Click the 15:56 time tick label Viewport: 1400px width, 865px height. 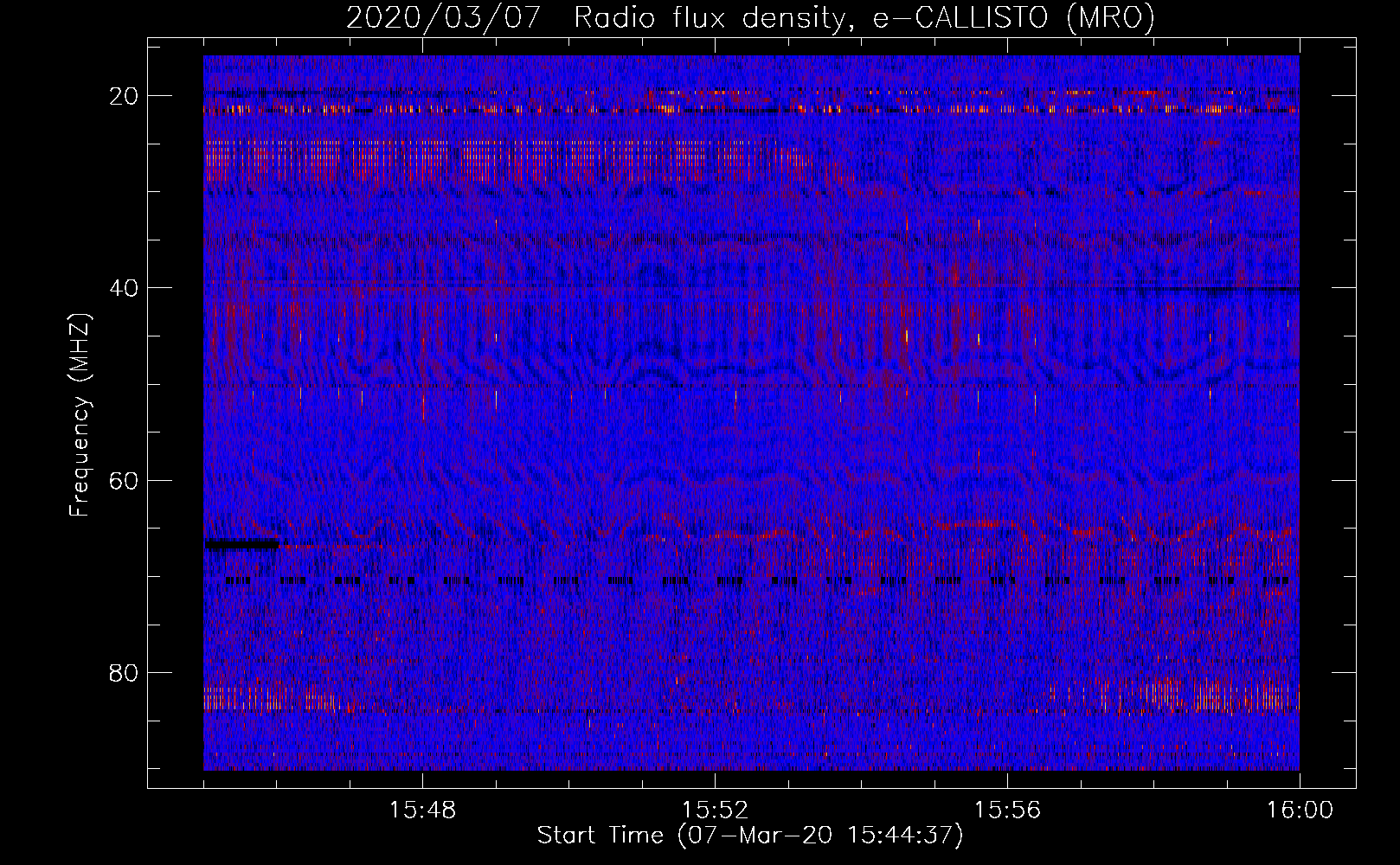coord(1007,811)
